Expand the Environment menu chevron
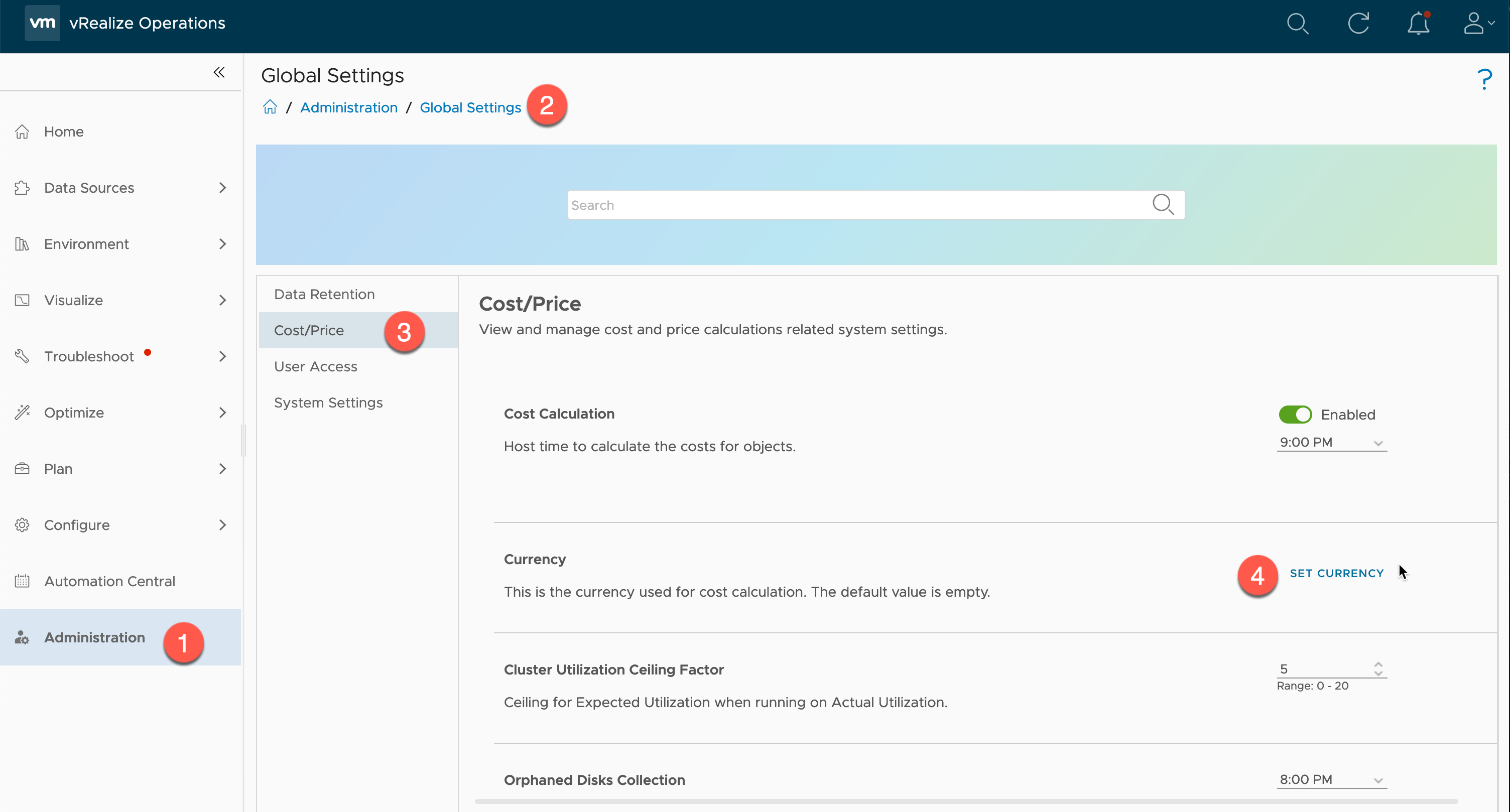Viewport: 1510px width, 812px height. click(x=222, y=244)
